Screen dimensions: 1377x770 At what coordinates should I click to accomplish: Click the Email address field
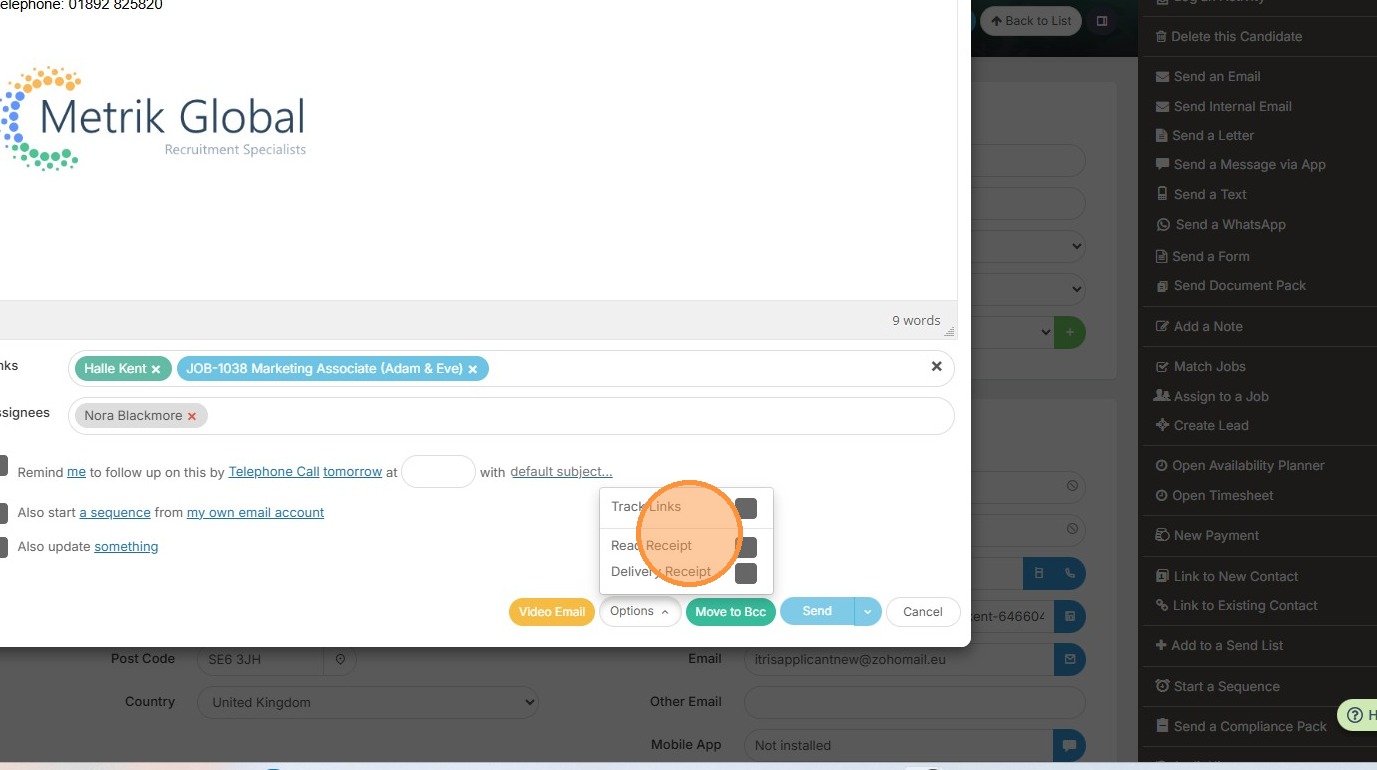(x=900, y=660)
